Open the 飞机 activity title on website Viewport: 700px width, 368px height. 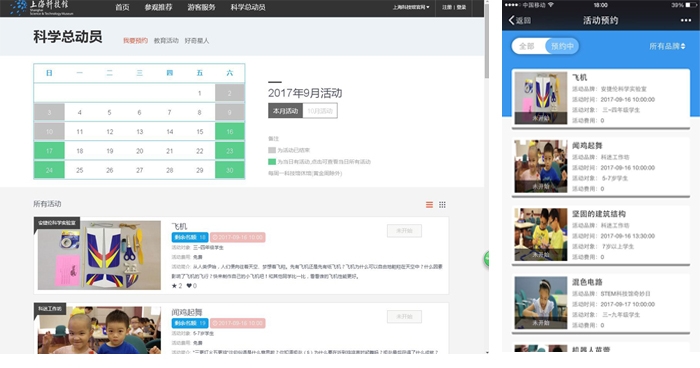point(179,226)
